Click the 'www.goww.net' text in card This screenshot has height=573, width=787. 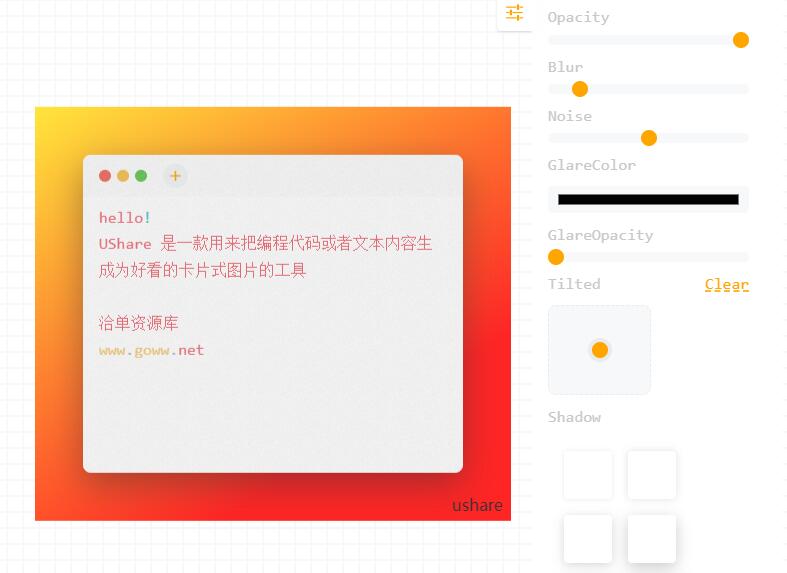[x=151, y=350]
